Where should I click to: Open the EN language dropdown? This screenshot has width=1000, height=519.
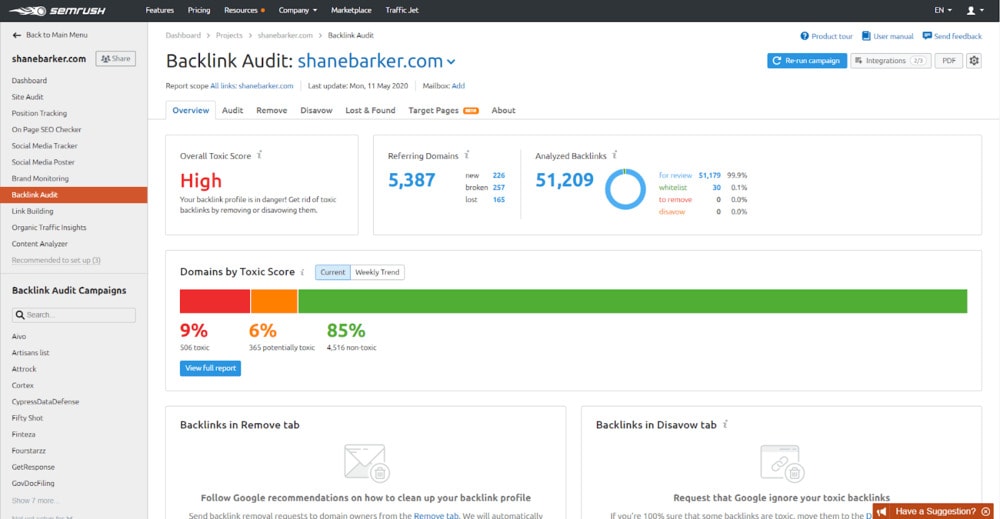coord(943,10)
